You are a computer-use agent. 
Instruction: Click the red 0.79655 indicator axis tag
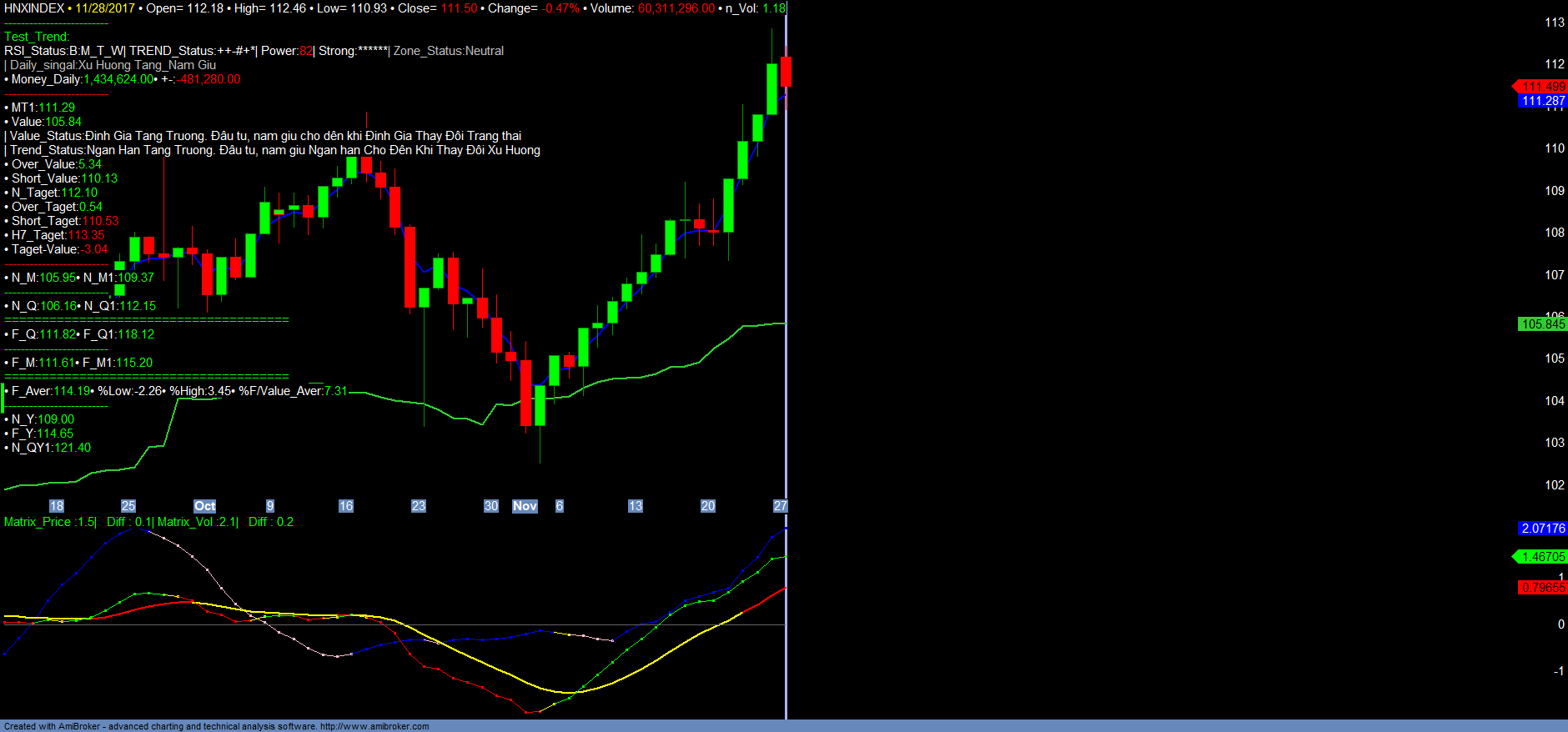pyautogui.click(x=1543, y=588)
